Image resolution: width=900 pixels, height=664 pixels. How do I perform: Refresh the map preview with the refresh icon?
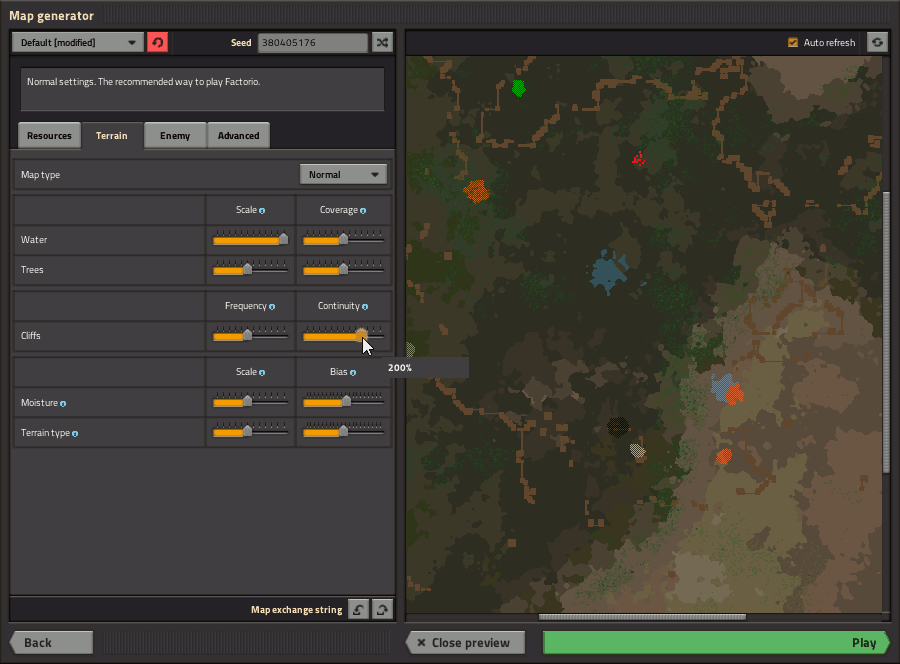coord(877,42)
